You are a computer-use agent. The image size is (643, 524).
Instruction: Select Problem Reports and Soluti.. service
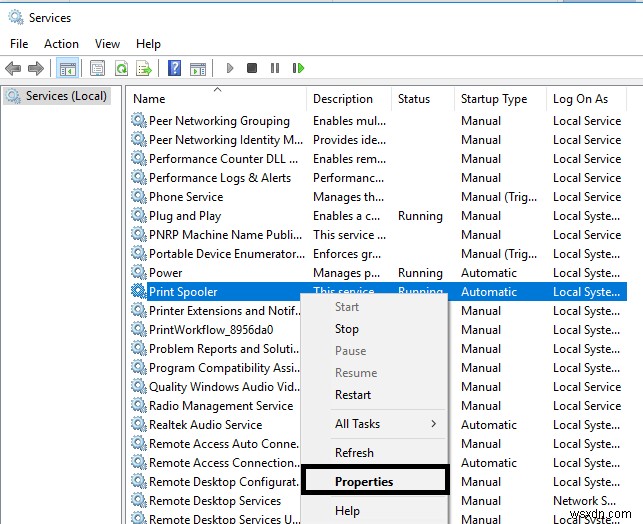click(224, 349)
